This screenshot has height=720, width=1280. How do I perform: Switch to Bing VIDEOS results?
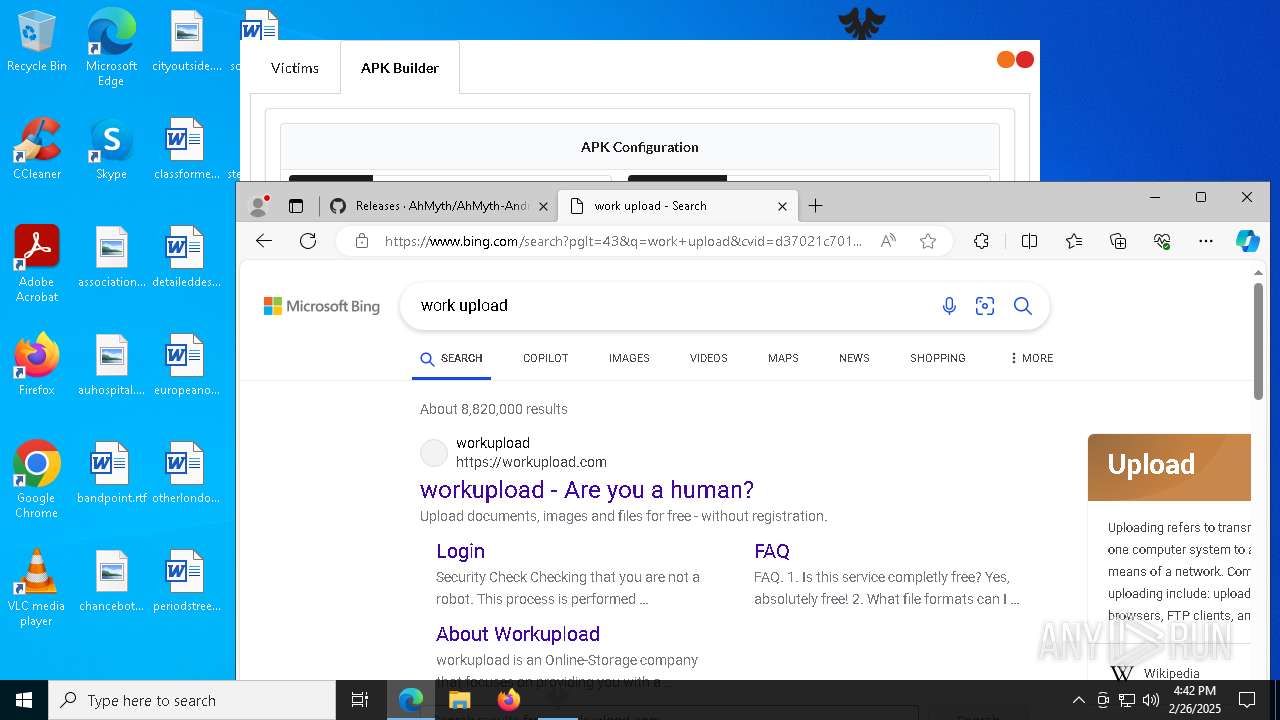(708, 358)
